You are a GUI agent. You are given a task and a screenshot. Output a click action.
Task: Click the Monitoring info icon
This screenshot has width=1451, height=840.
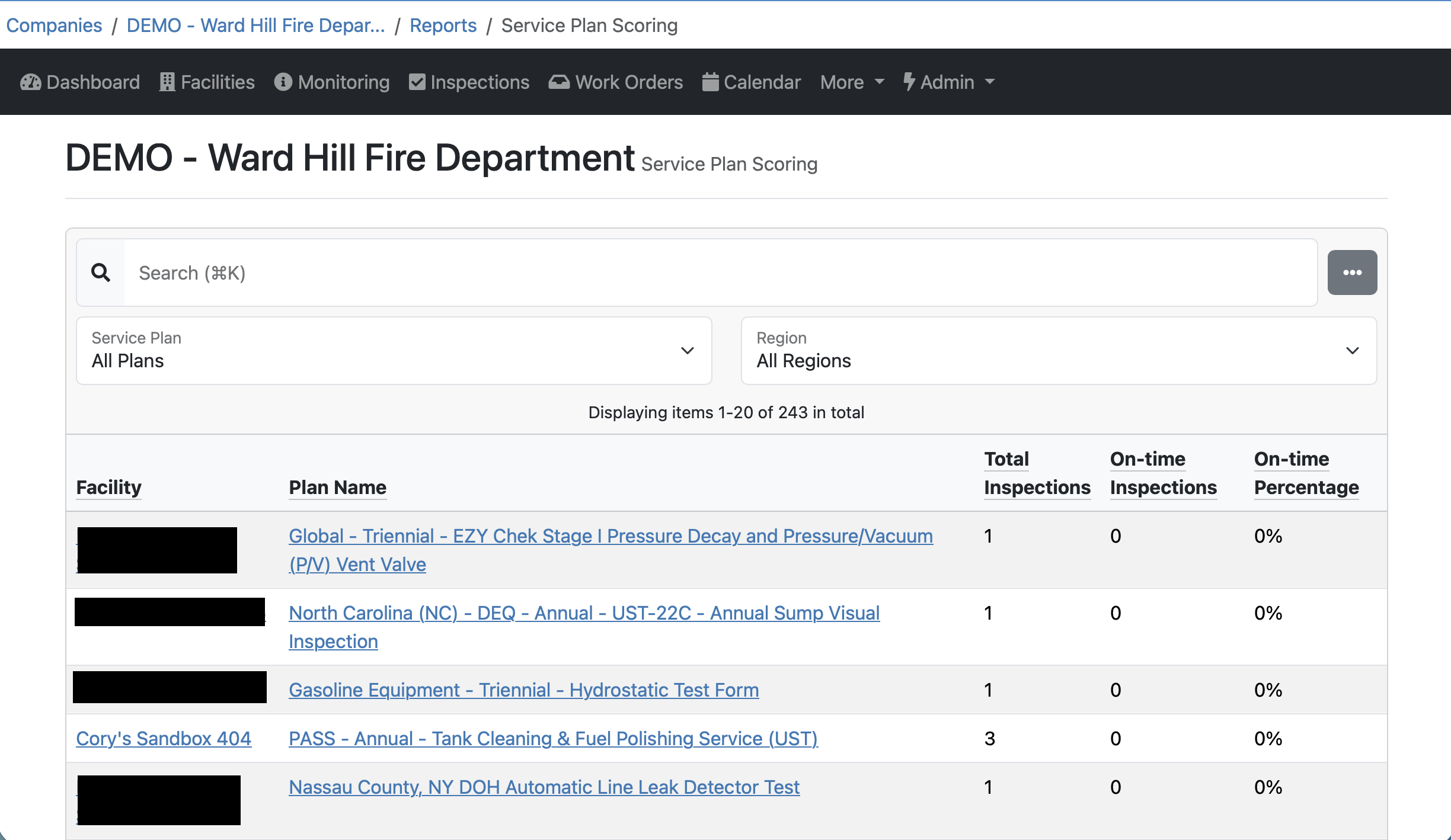(x=283, y=82)
